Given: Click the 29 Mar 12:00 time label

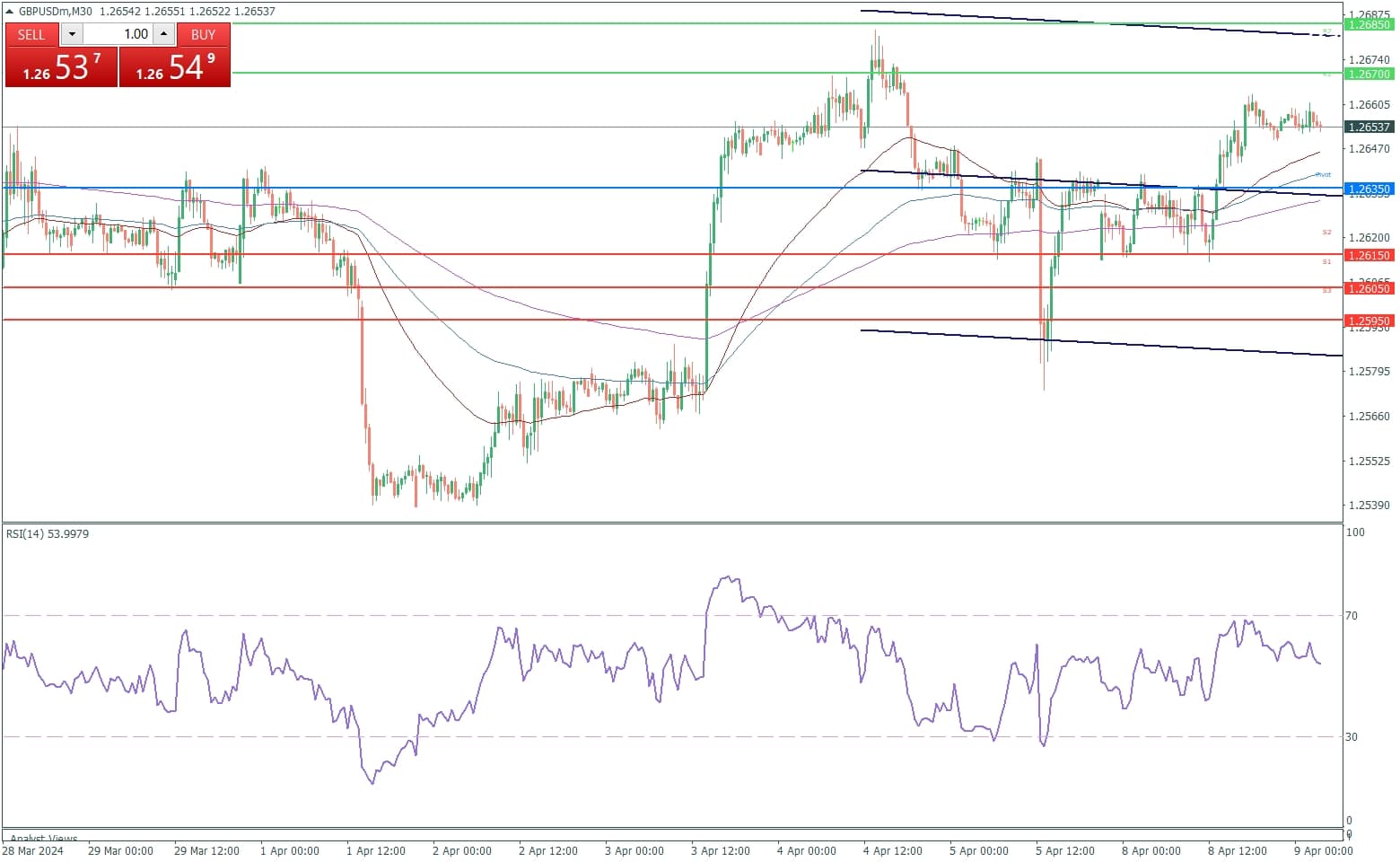Looking at the screenshot, I should pos(206,851).
